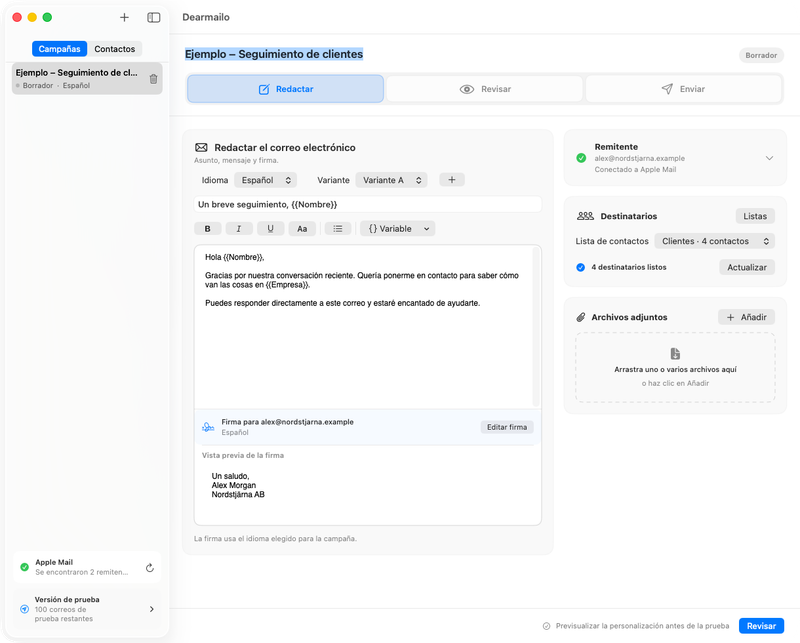Toggle the sidebar panel icon
800x643 pixels.
point(154,17)
